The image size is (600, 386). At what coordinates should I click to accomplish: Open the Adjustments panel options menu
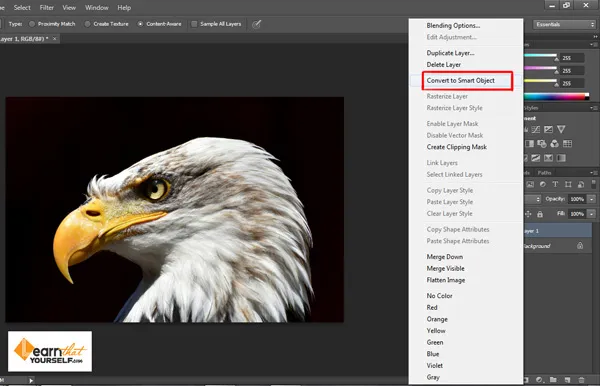pos(594,108)
